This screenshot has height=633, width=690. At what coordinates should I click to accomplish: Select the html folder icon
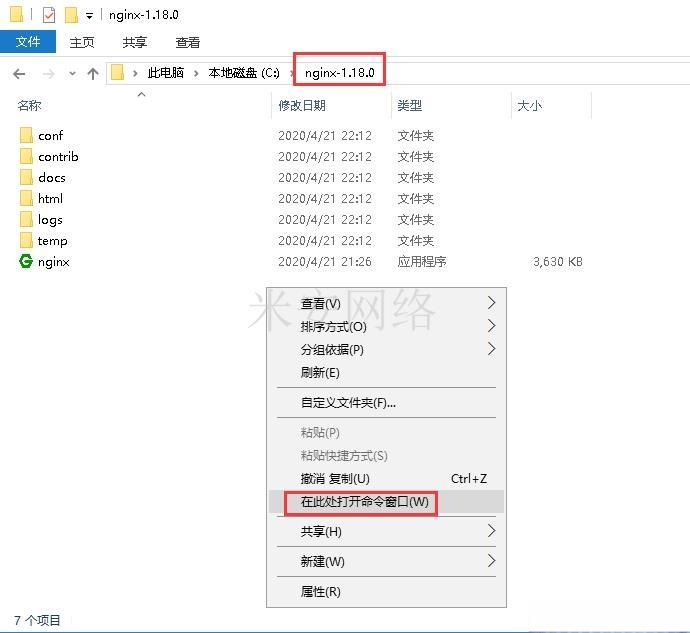point(26,198)
